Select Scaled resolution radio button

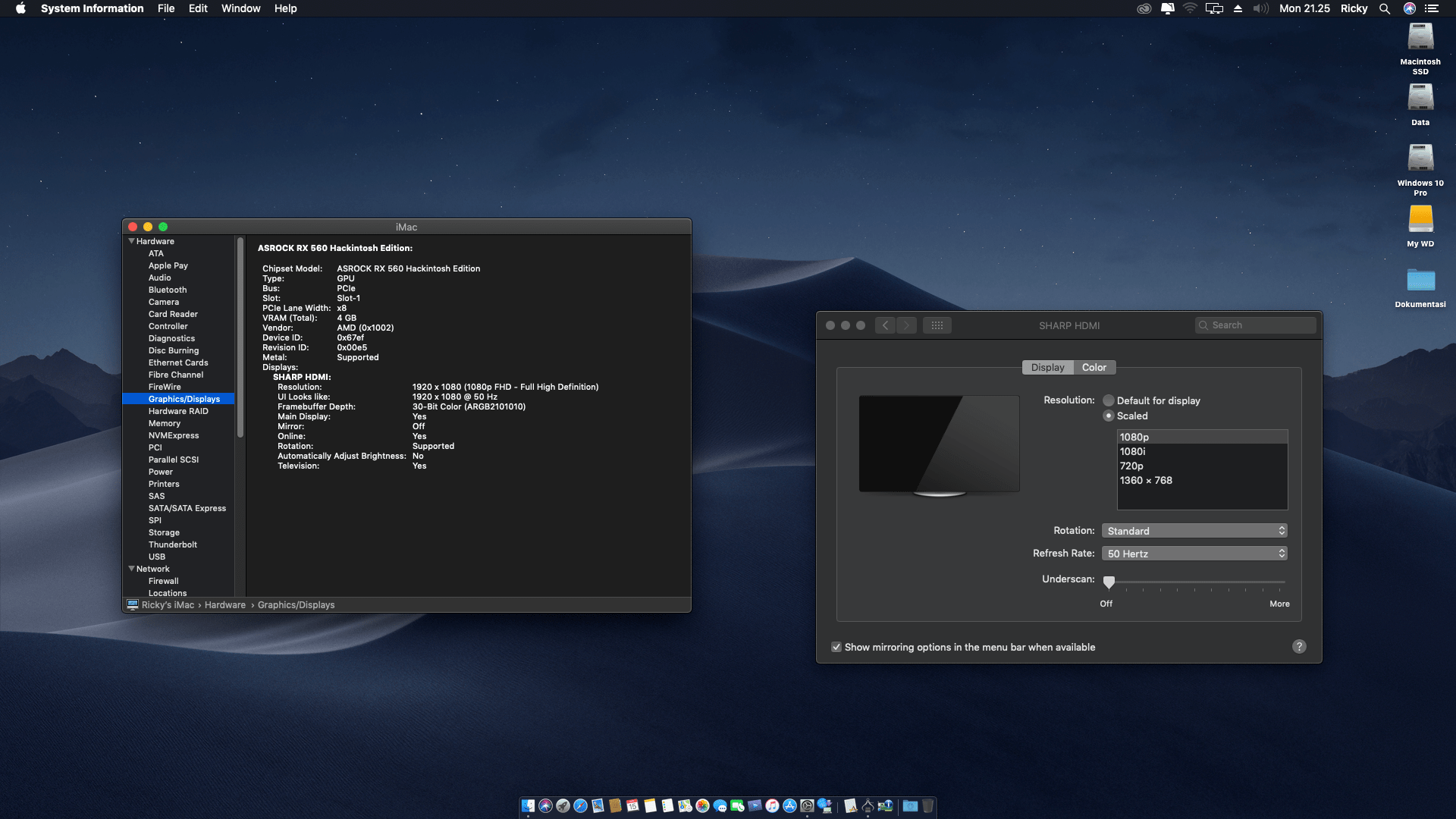point(1109,416)
